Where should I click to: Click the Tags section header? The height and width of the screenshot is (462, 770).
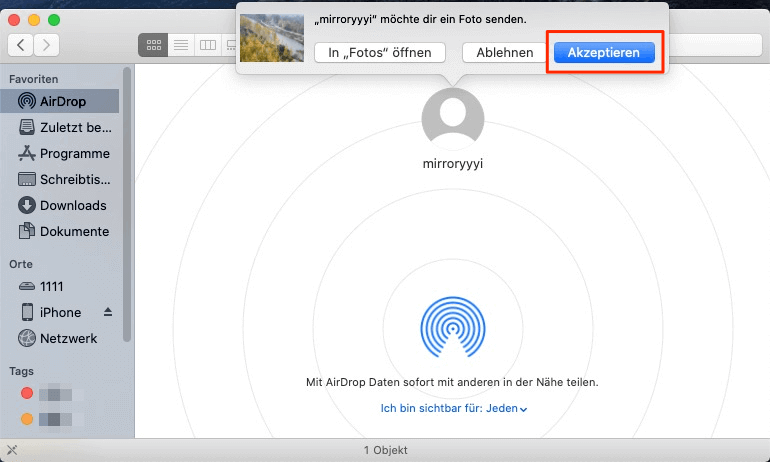click(x=21, y=371)
